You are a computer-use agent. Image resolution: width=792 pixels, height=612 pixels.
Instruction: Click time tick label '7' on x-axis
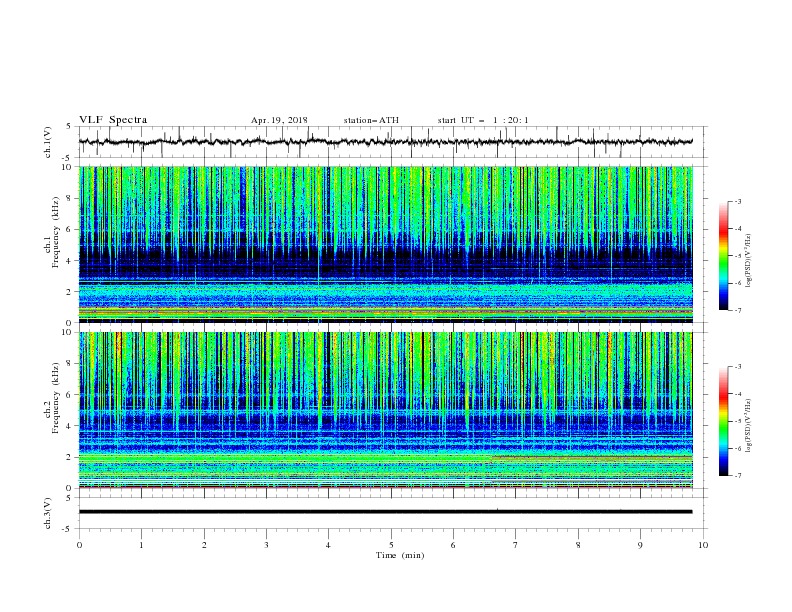(516, 545)
